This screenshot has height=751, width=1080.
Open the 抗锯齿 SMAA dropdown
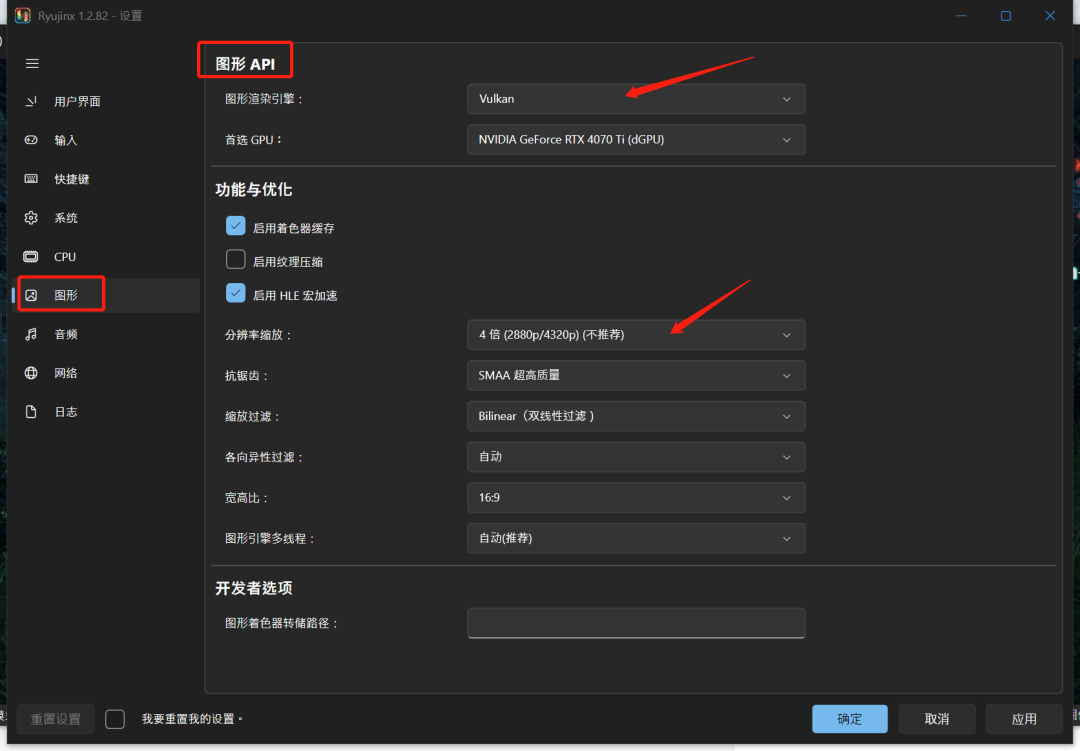pyautogui.click(x=635, y=375)
